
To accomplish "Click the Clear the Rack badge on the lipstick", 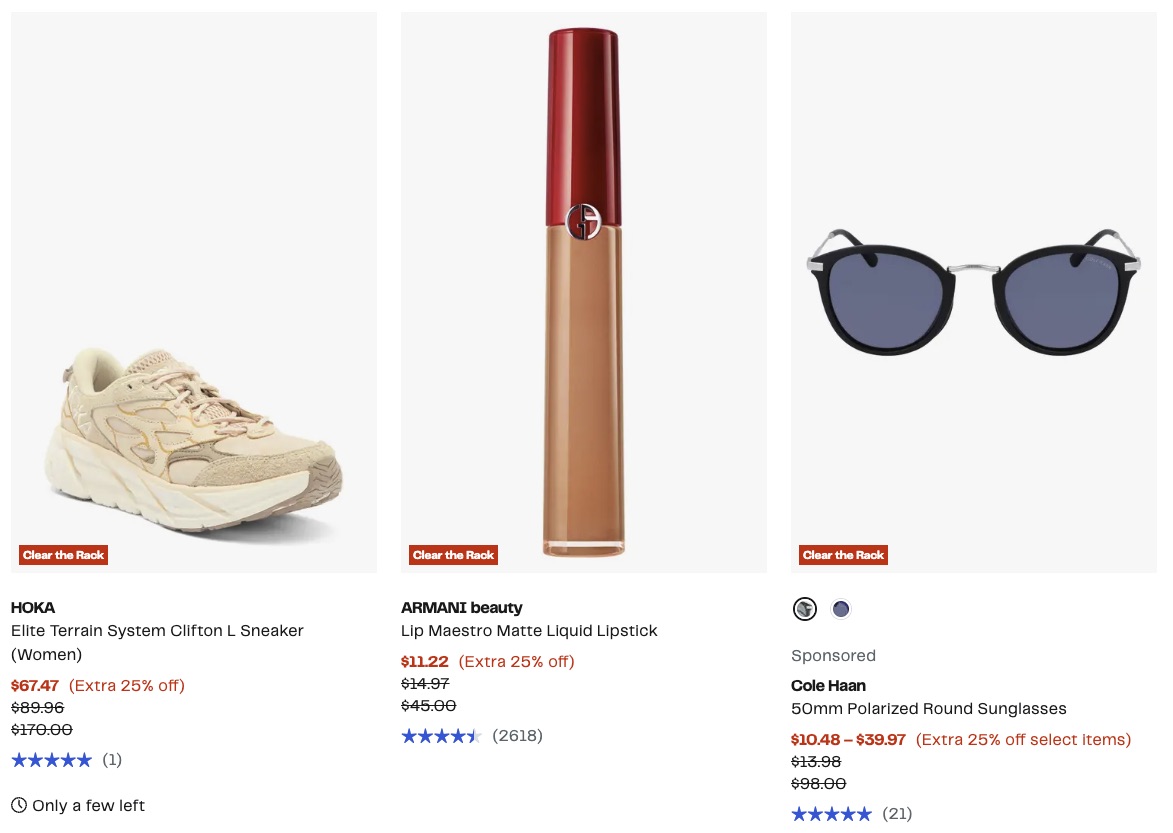I will (x=453, y=554).
